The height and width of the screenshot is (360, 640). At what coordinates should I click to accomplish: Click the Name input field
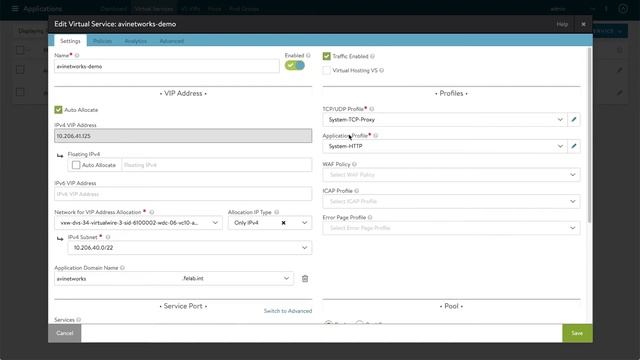coord(167,66)
